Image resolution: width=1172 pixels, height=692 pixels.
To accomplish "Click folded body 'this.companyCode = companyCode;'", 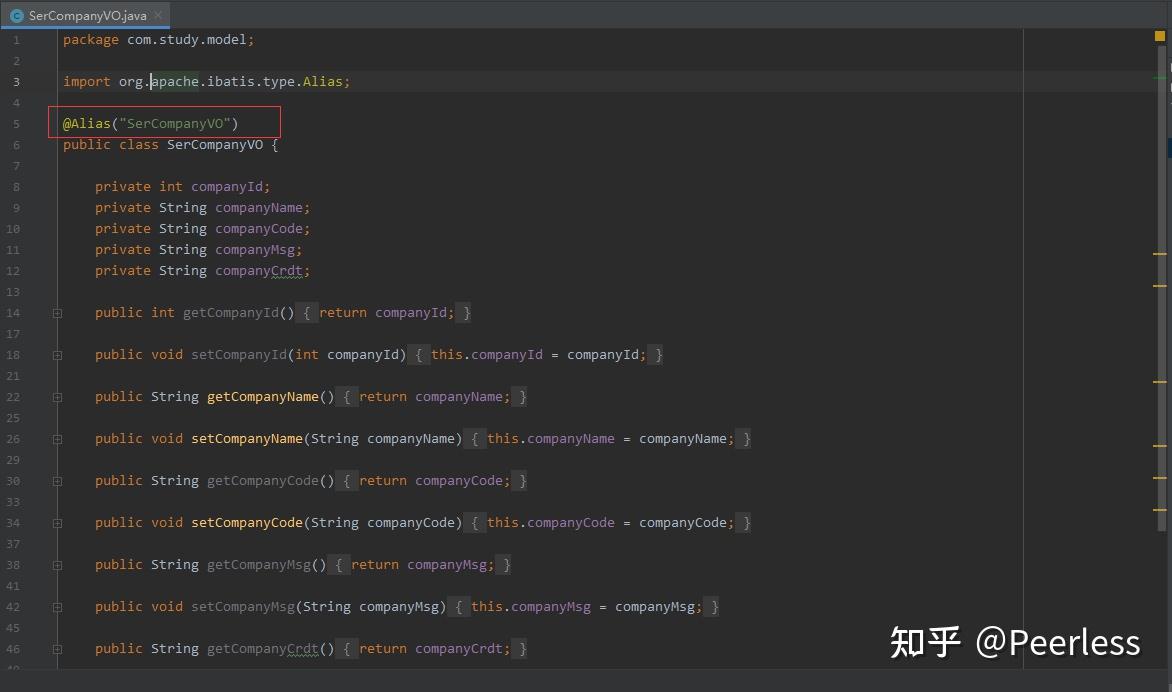I will 611,522.
